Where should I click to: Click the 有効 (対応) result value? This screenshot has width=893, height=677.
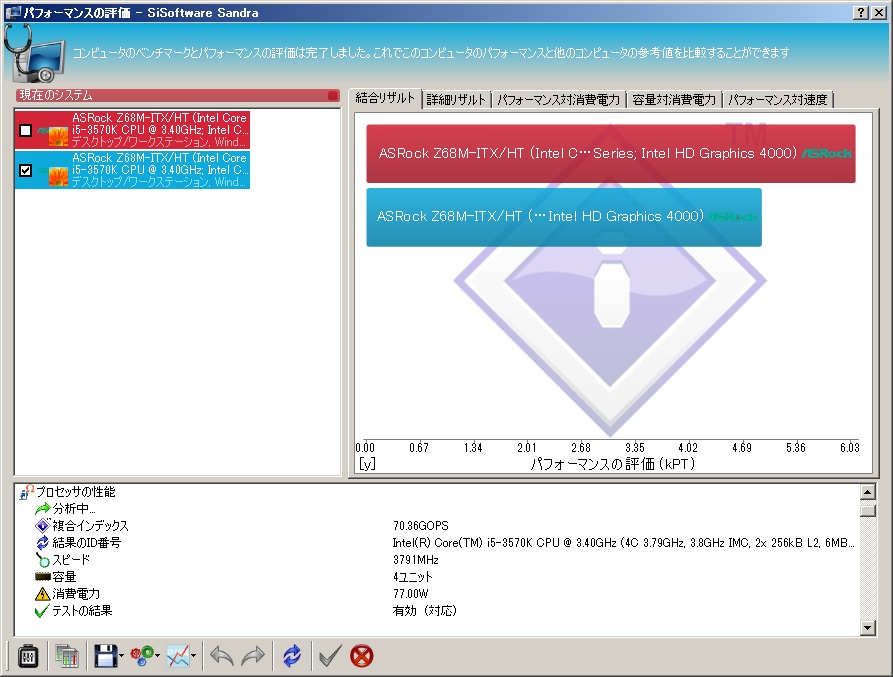point(425,611)
